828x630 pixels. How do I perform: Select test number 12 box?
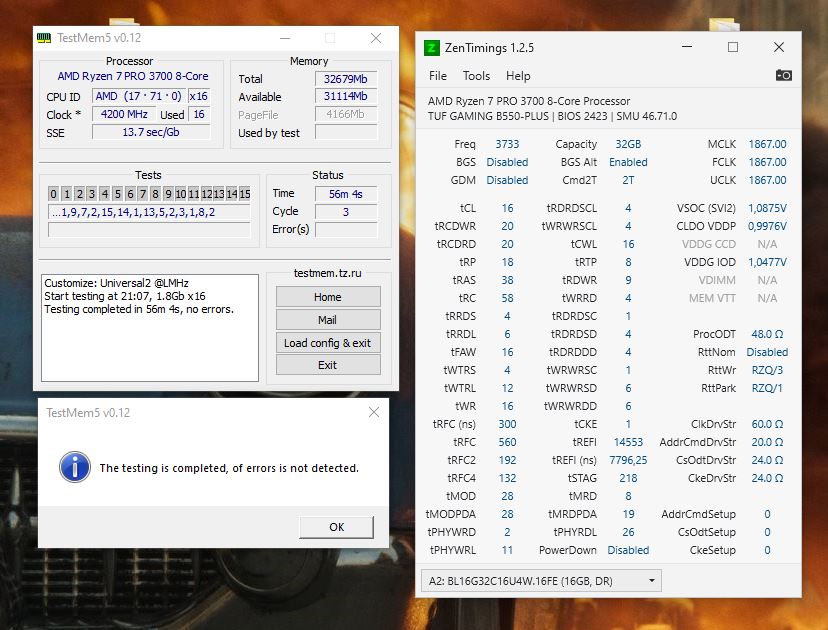coord(206,194)
